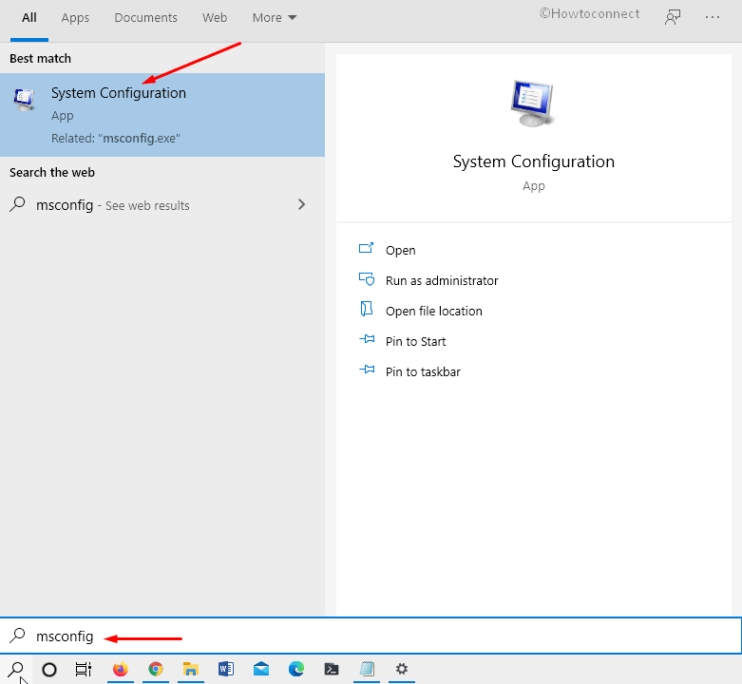This screenshot has width=742, height=684.
Task: Click Run as administrator
Action: point(442,281)
